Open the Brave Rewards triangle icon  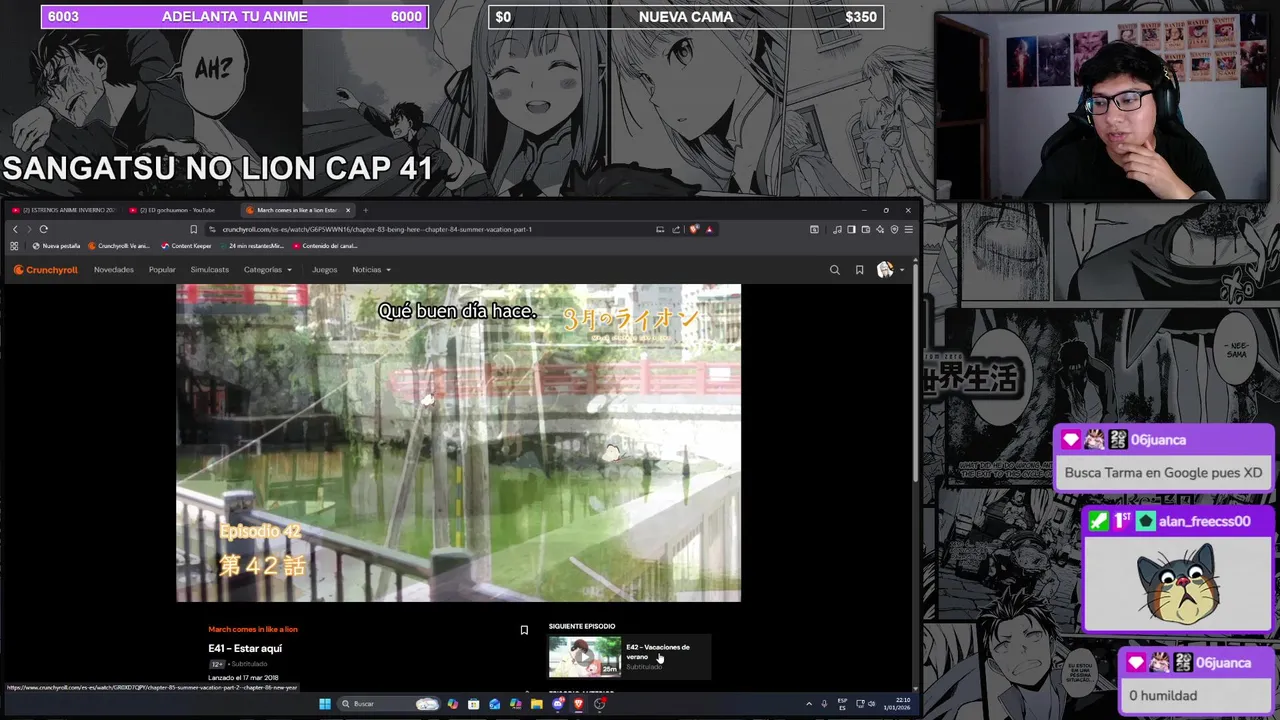(710, 229)
